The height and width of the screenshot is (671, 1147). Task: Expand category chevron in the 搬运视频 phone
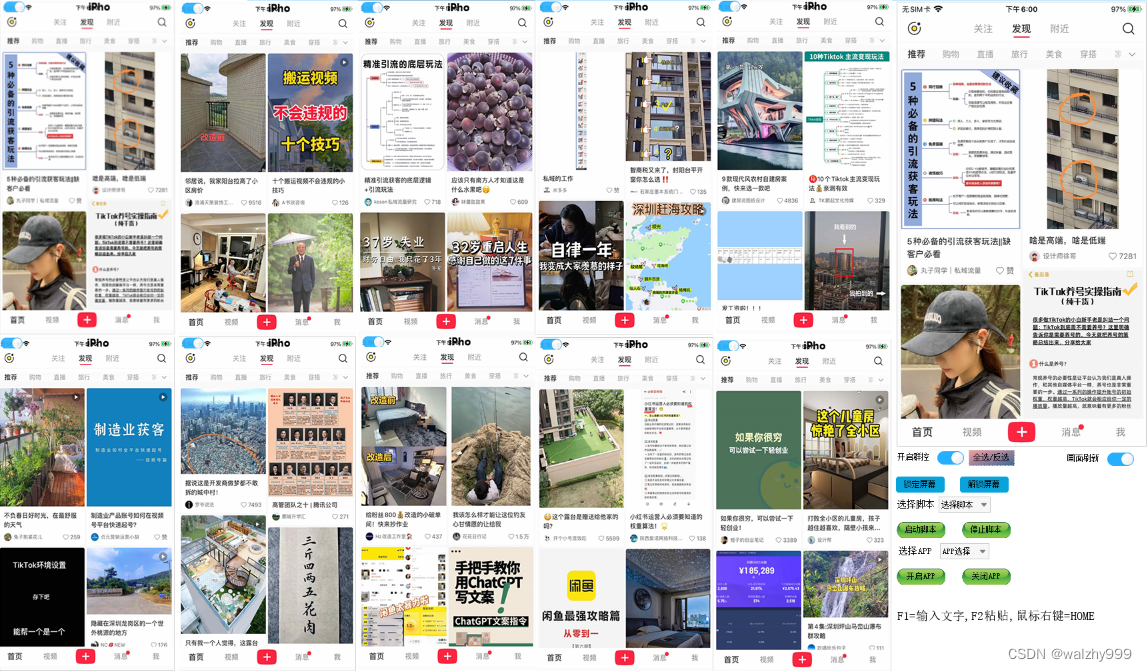coord(345,42)
